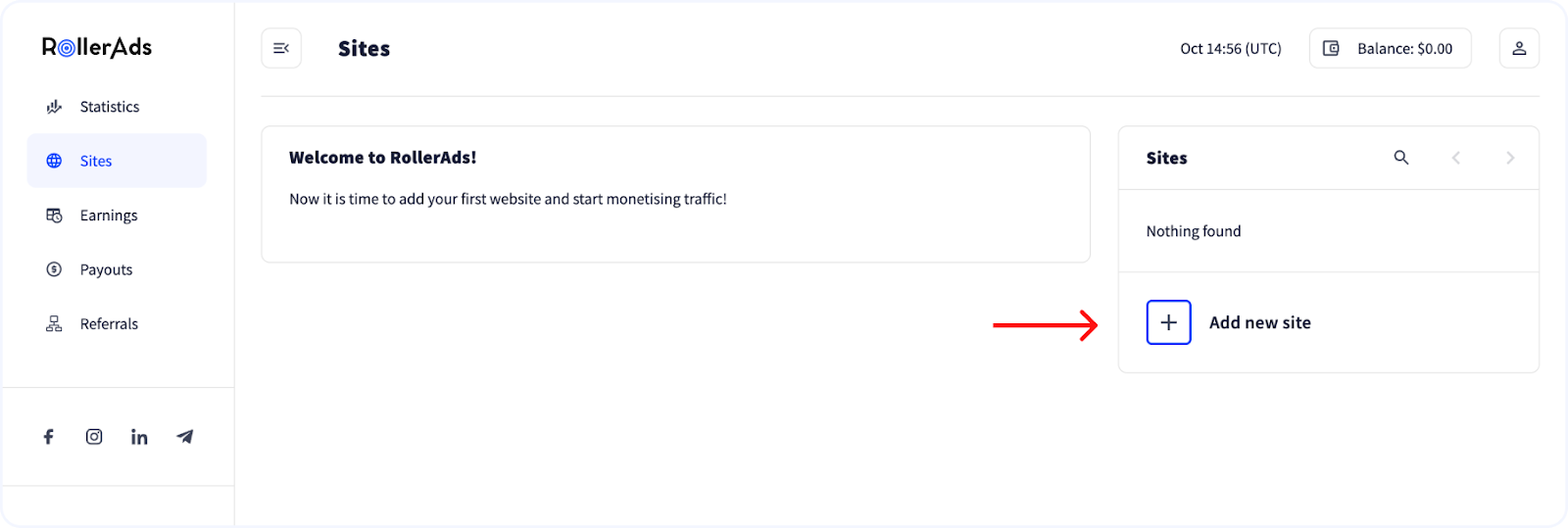Viewport: 1568px width, 528px height.
Task: Click the Referrals network icon
Action: pyautogui.click(x=54, y=324)
